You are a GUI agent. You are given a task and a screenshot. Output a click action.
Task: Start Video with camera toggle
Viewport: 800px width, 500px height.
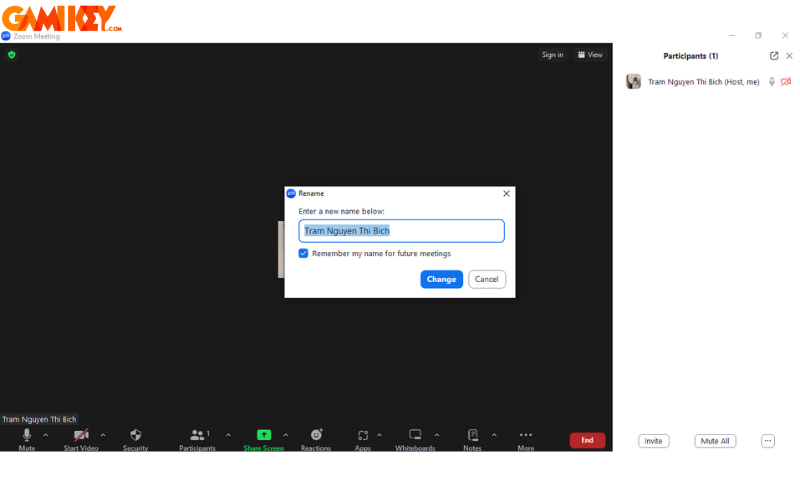[x=81, y=435]
